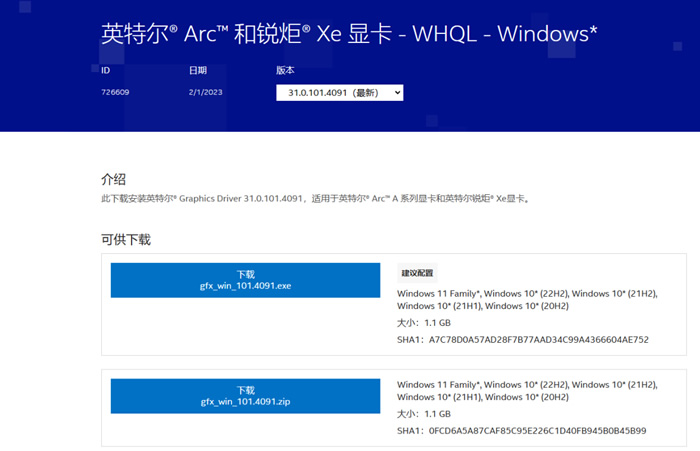Download gfx_win_101.4091.zip
The height and width of the screenshot is (451, 700).
coord(245,396)
